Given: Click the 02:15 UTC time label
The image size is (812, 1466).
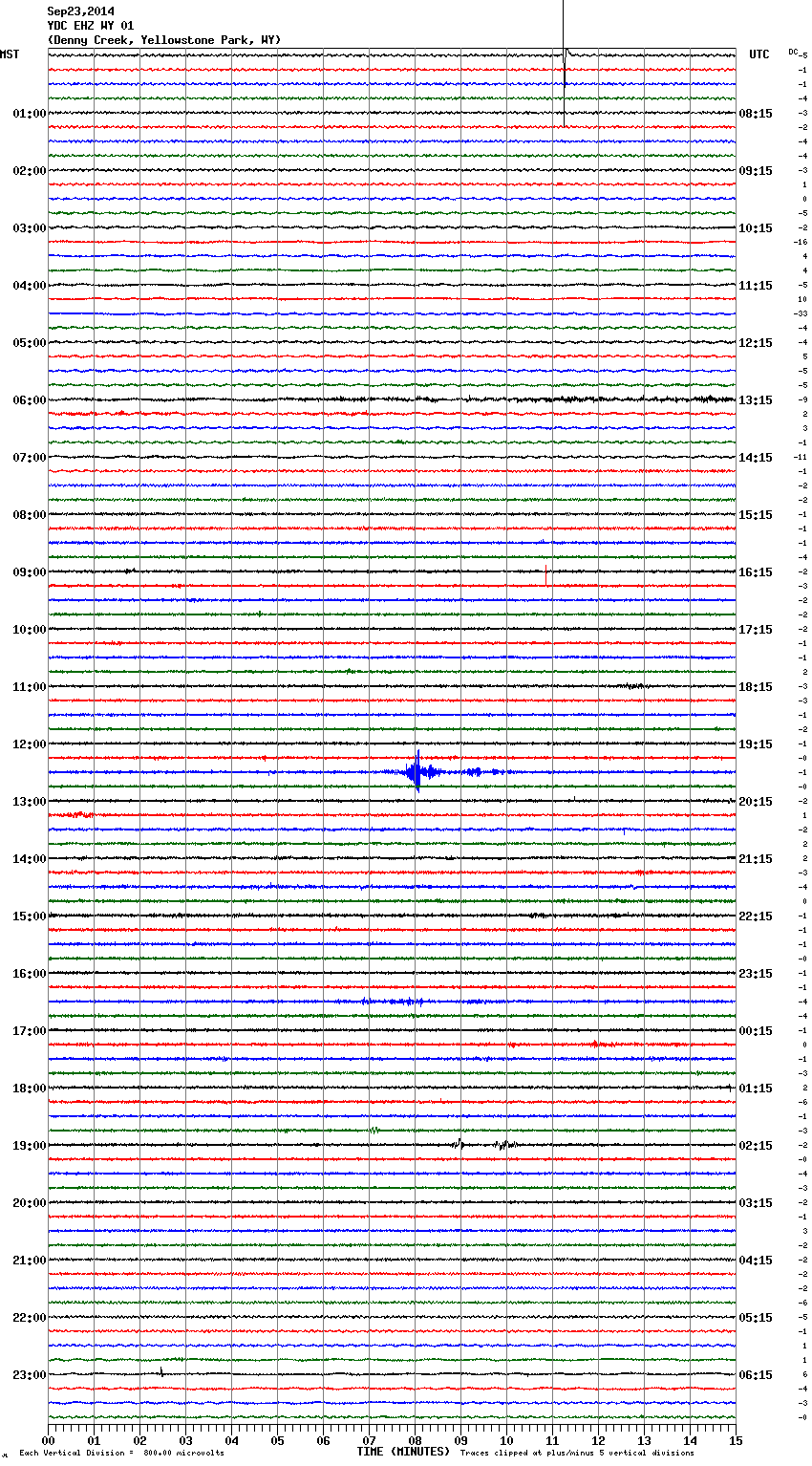Looking at the screenshot, I should click(x=756, y=1146).
